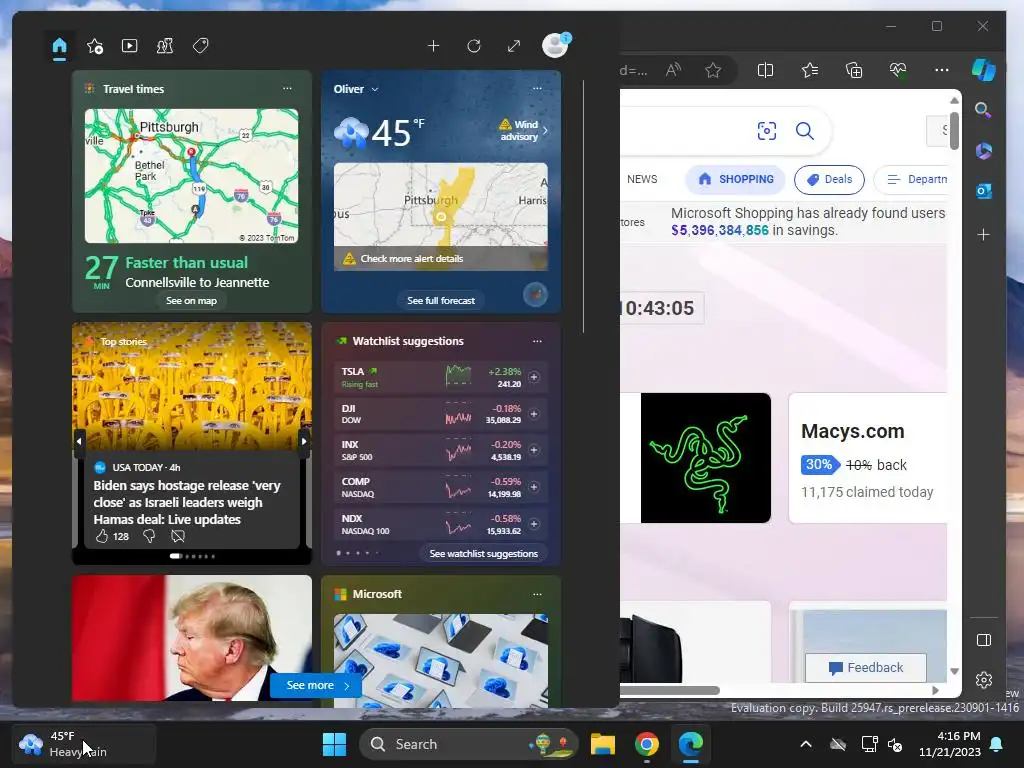Like the Biden hostage story

pos(102,536)
